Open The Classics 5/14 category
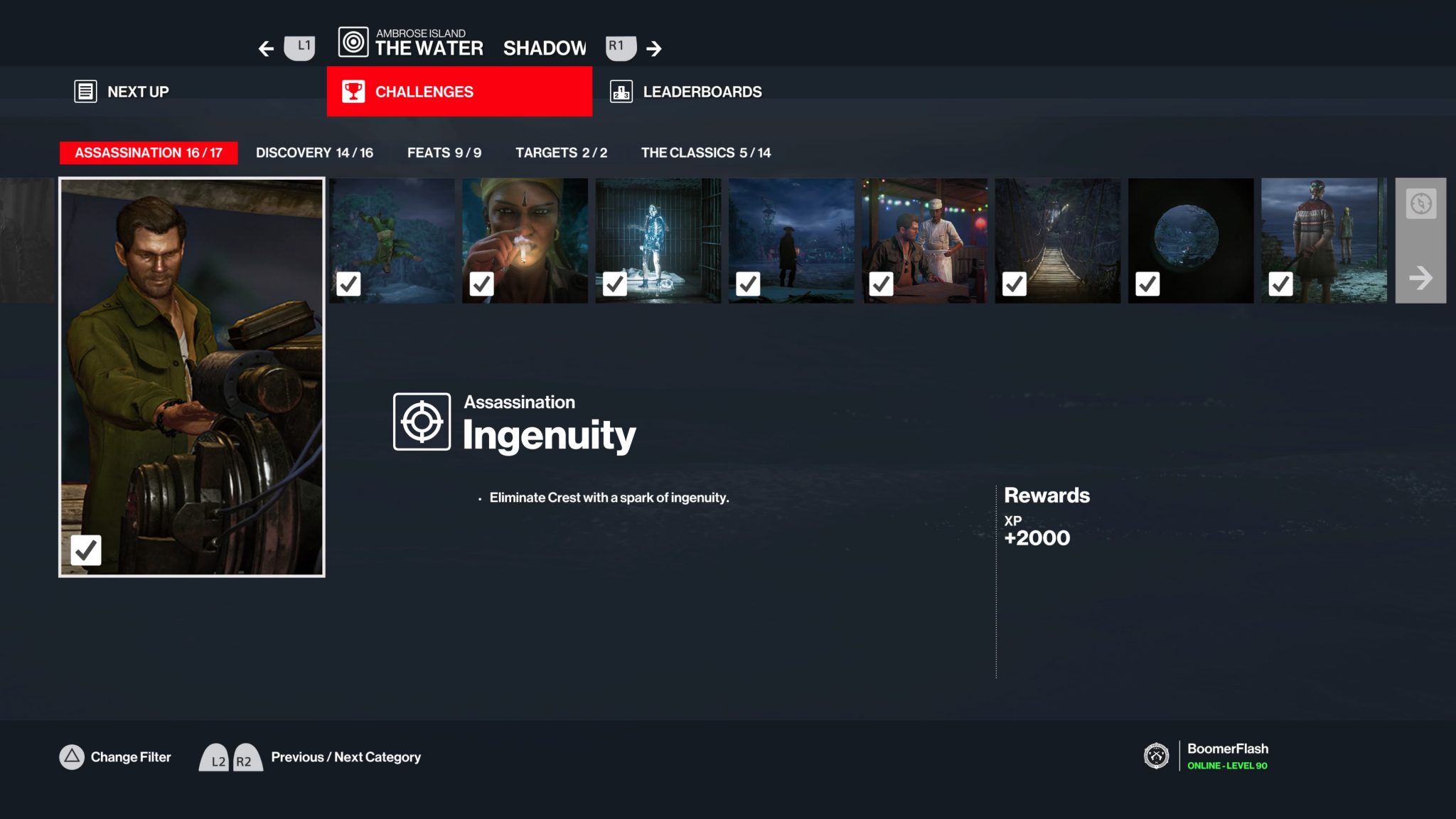The image size is (1456, 819). point(705,153)
